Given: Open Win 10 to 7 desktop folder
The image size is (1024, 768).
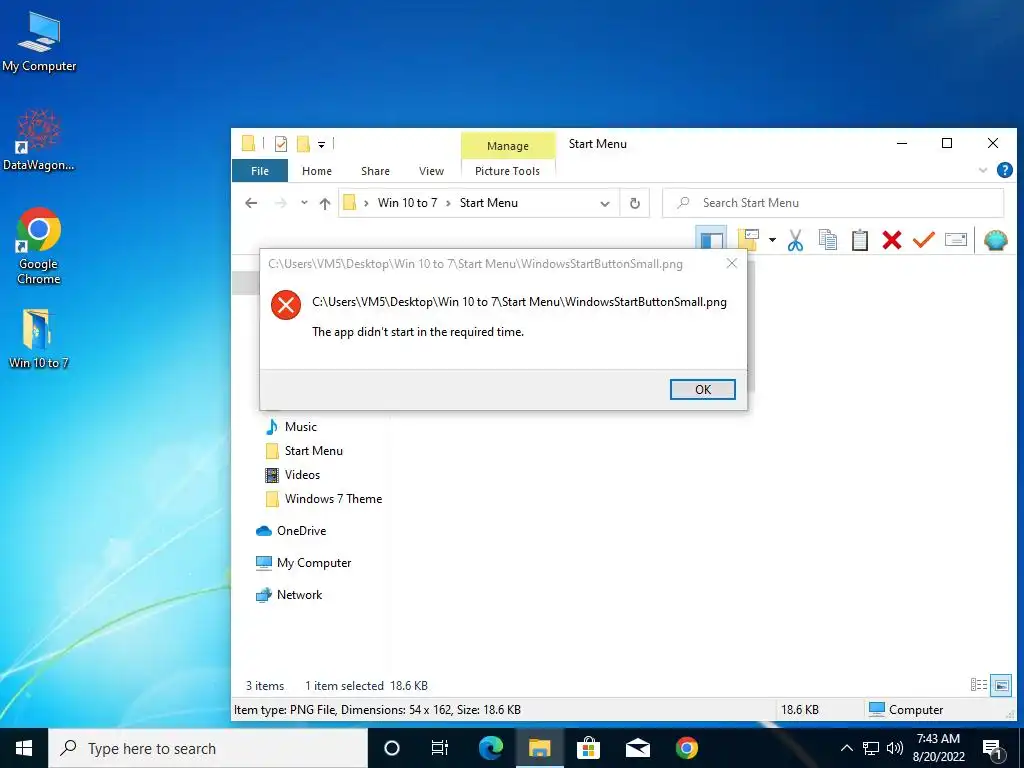Looking at the screenshot, I should [x=39, y=339].
